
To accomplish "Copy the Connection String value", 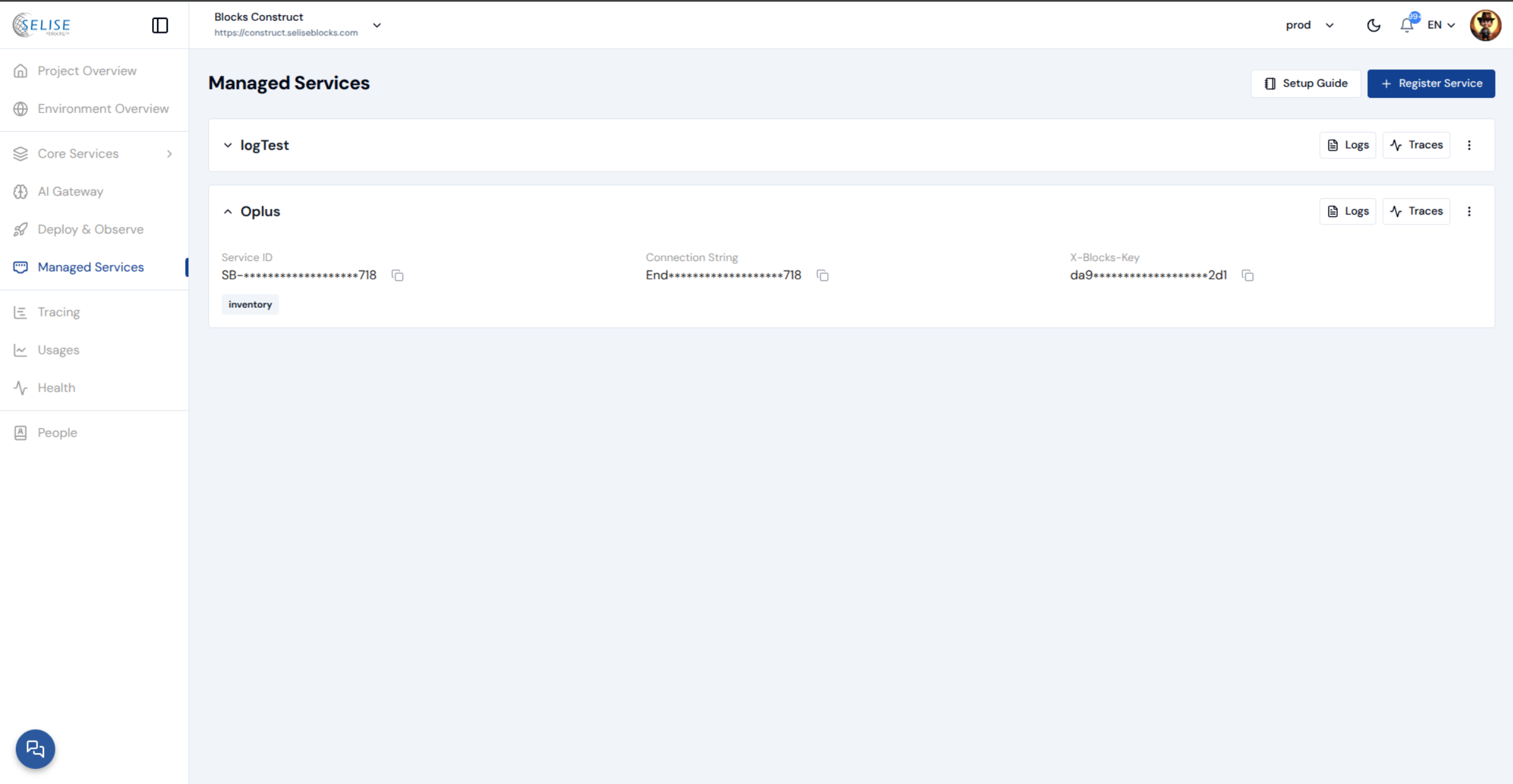I will (822, 276).
